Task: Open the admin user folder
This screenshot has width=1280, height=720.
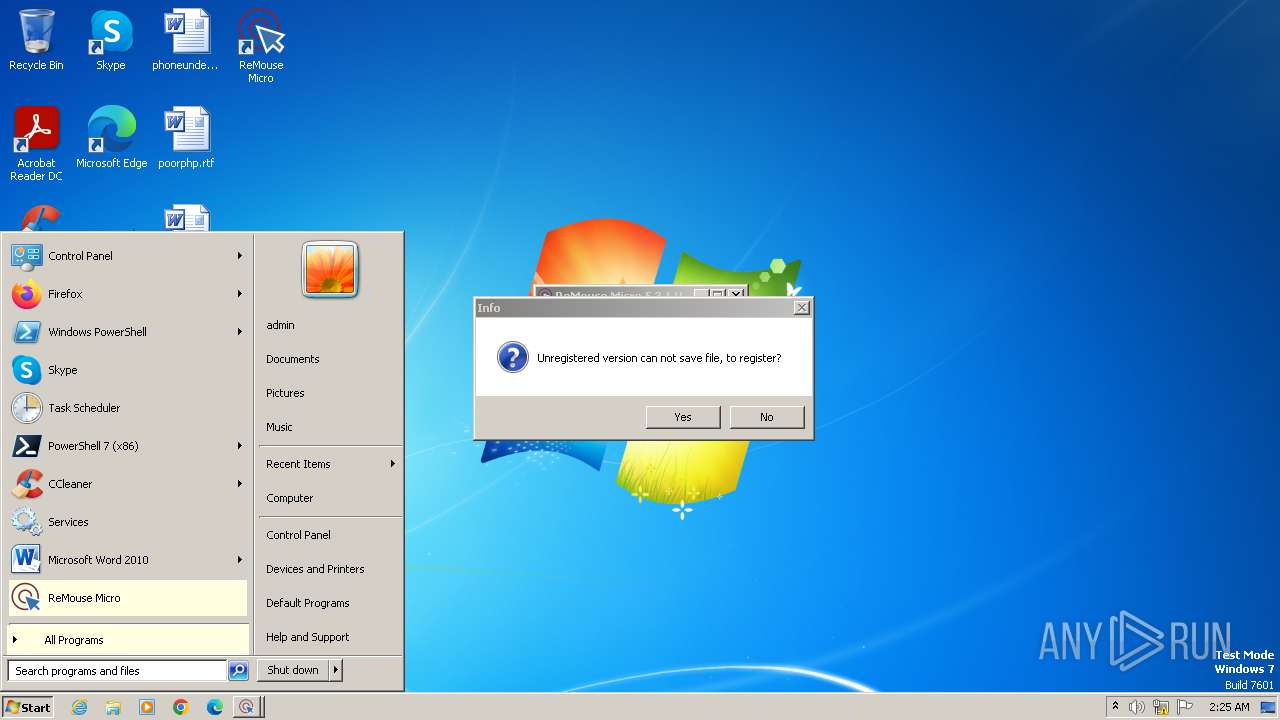Action: point(280,325)
